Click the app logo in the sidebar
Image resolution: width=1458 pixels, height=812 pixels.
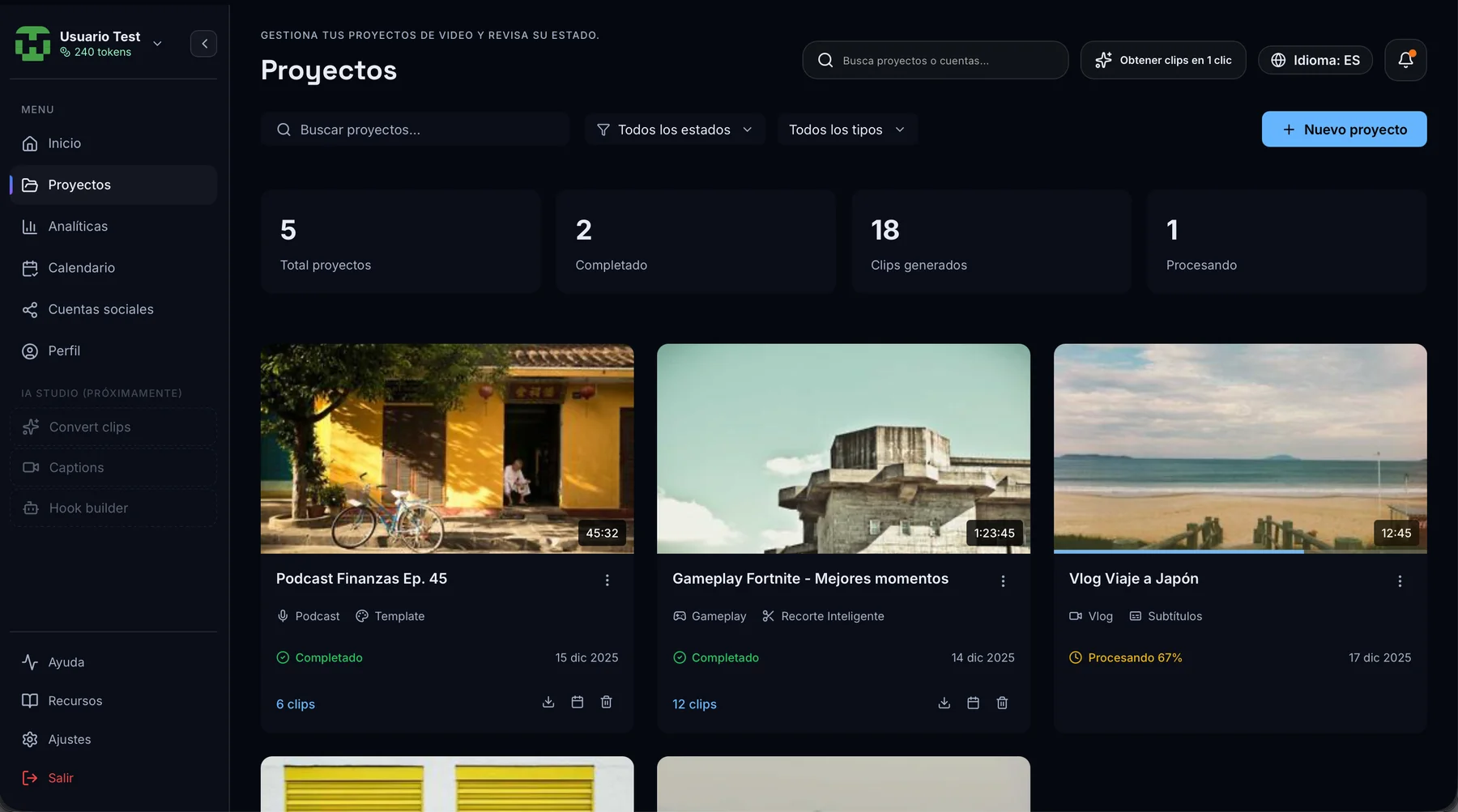click(x=32, y=44)
